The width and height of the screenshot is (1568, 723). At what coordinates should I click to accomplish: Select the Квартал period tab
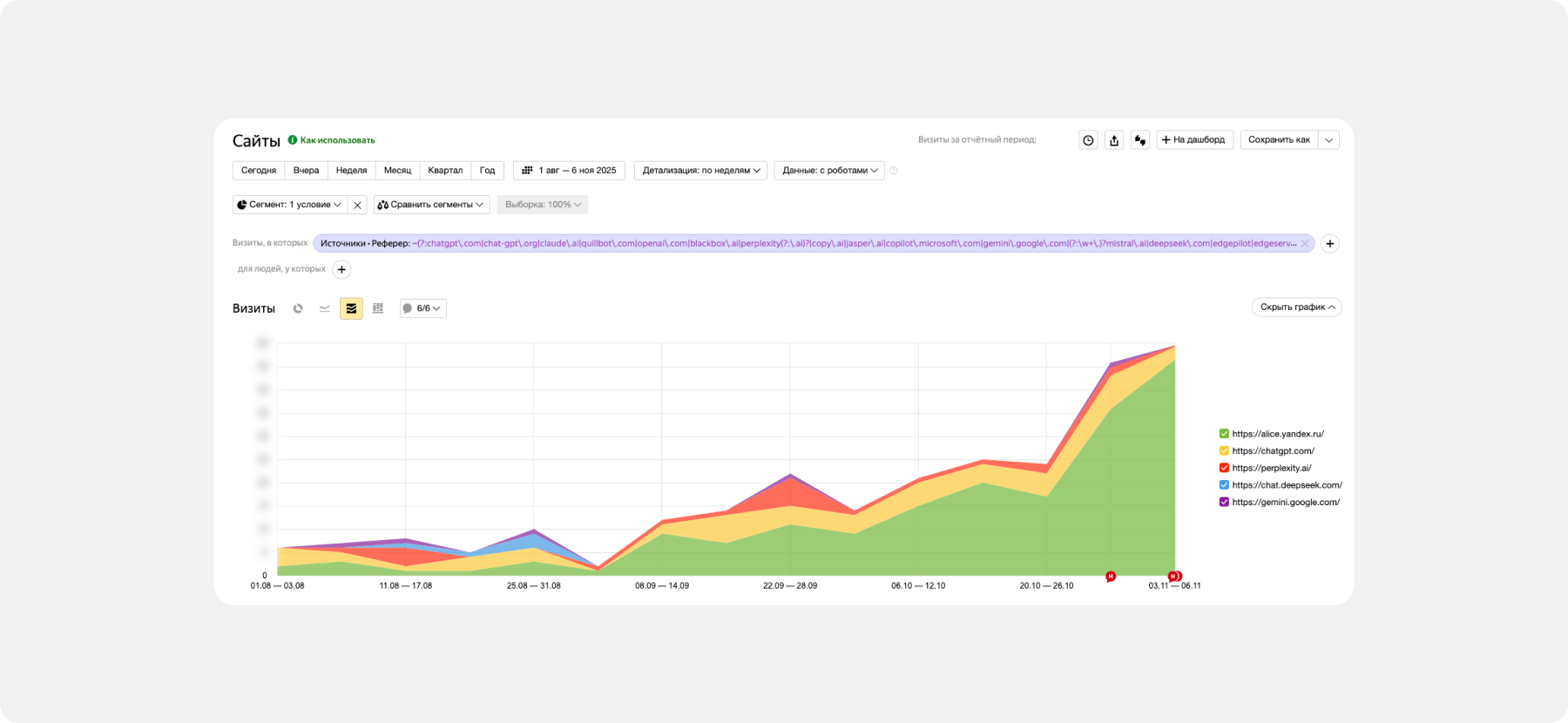pos(445,171)
